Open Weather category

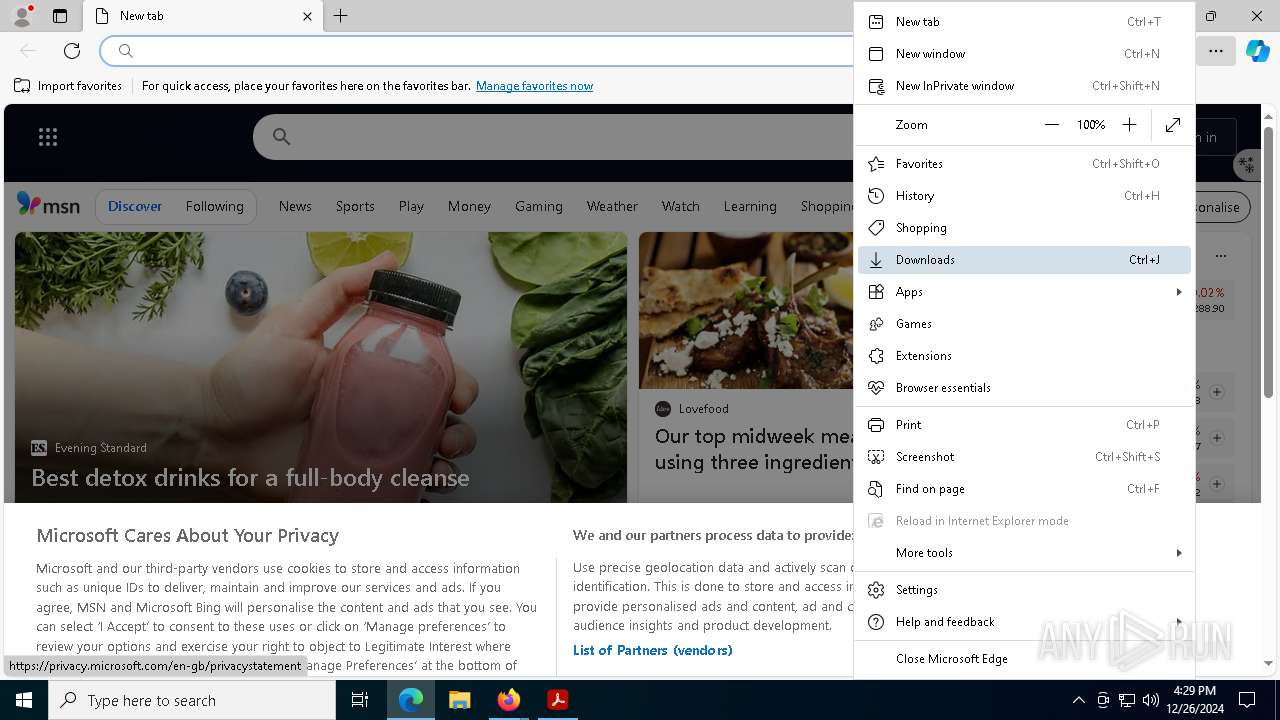612,206
